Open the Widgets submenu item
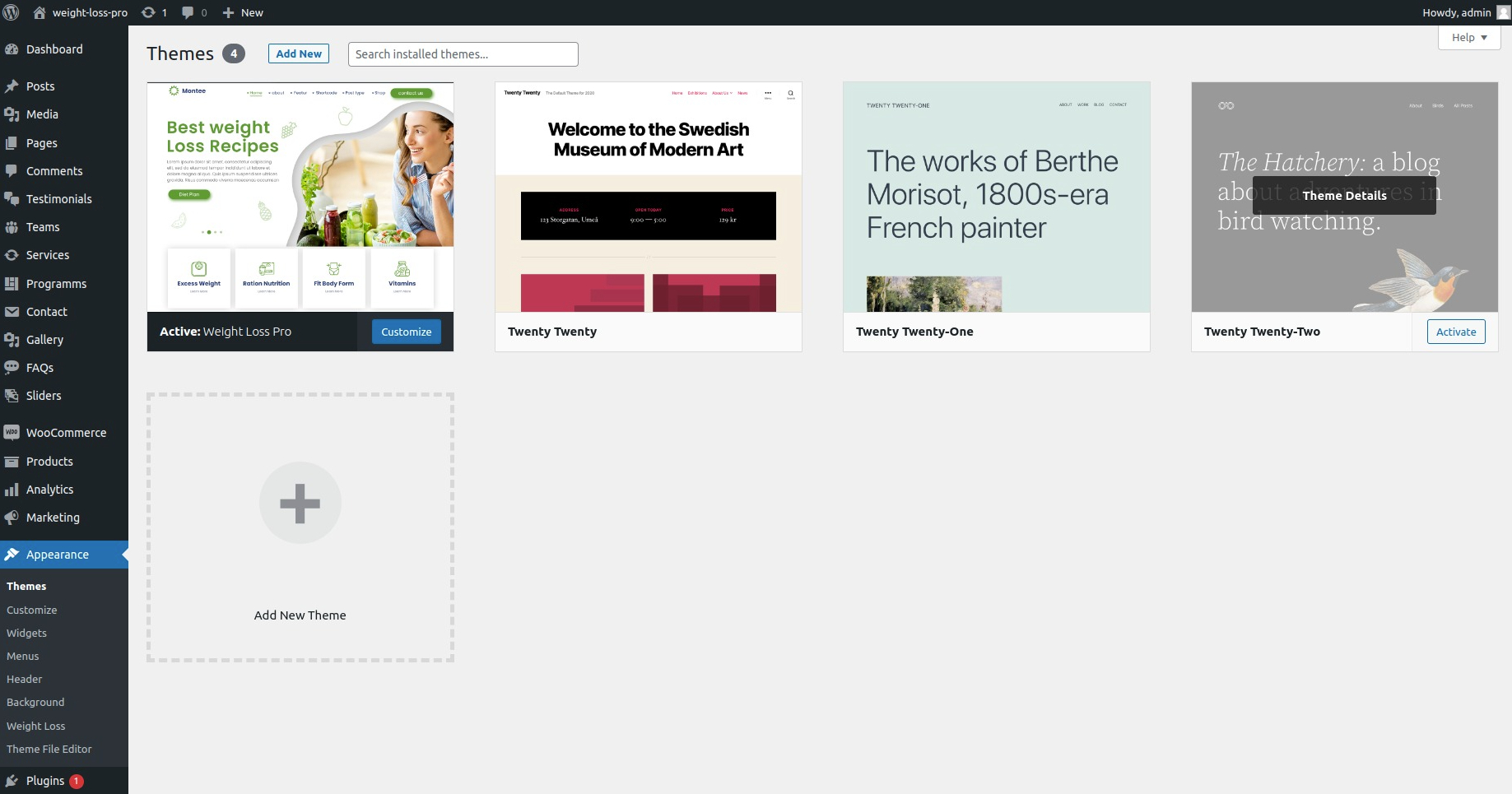 26,634
